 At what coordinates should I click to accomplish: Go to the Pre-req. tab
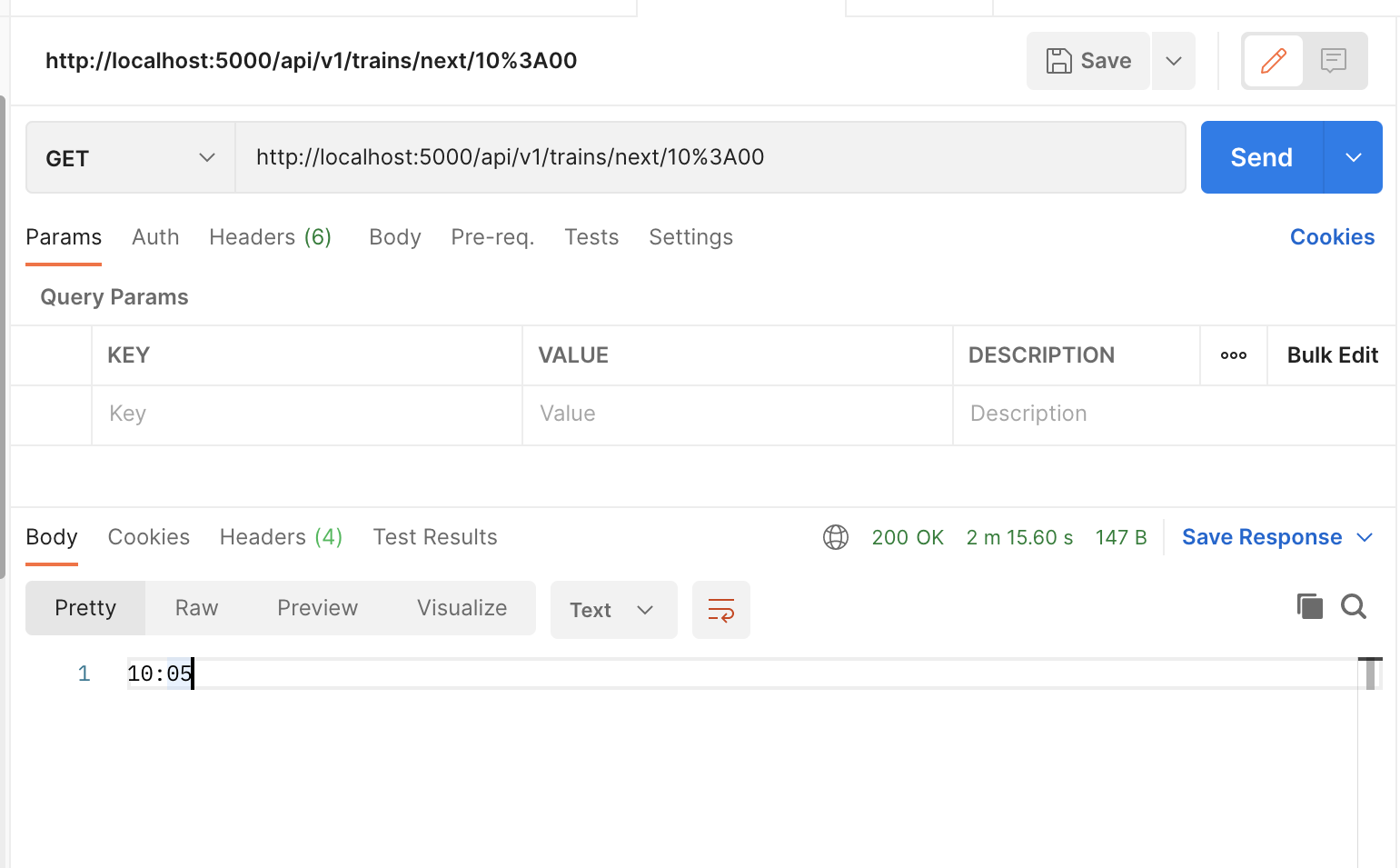pyautogui.click(x=492, y=237)
